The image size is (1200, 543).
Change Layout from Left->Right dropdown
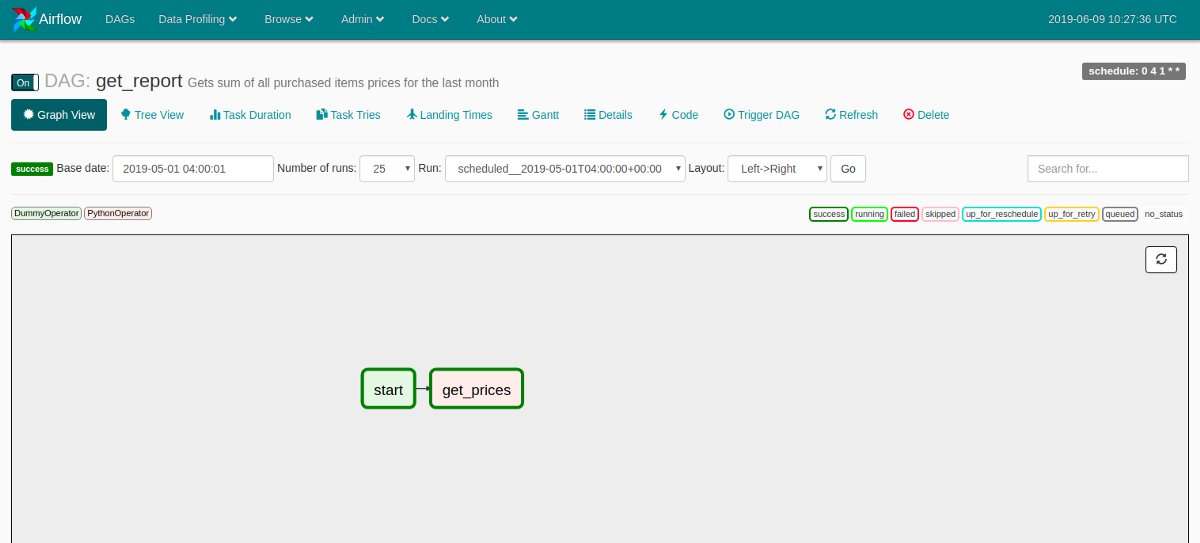point(777,169)
